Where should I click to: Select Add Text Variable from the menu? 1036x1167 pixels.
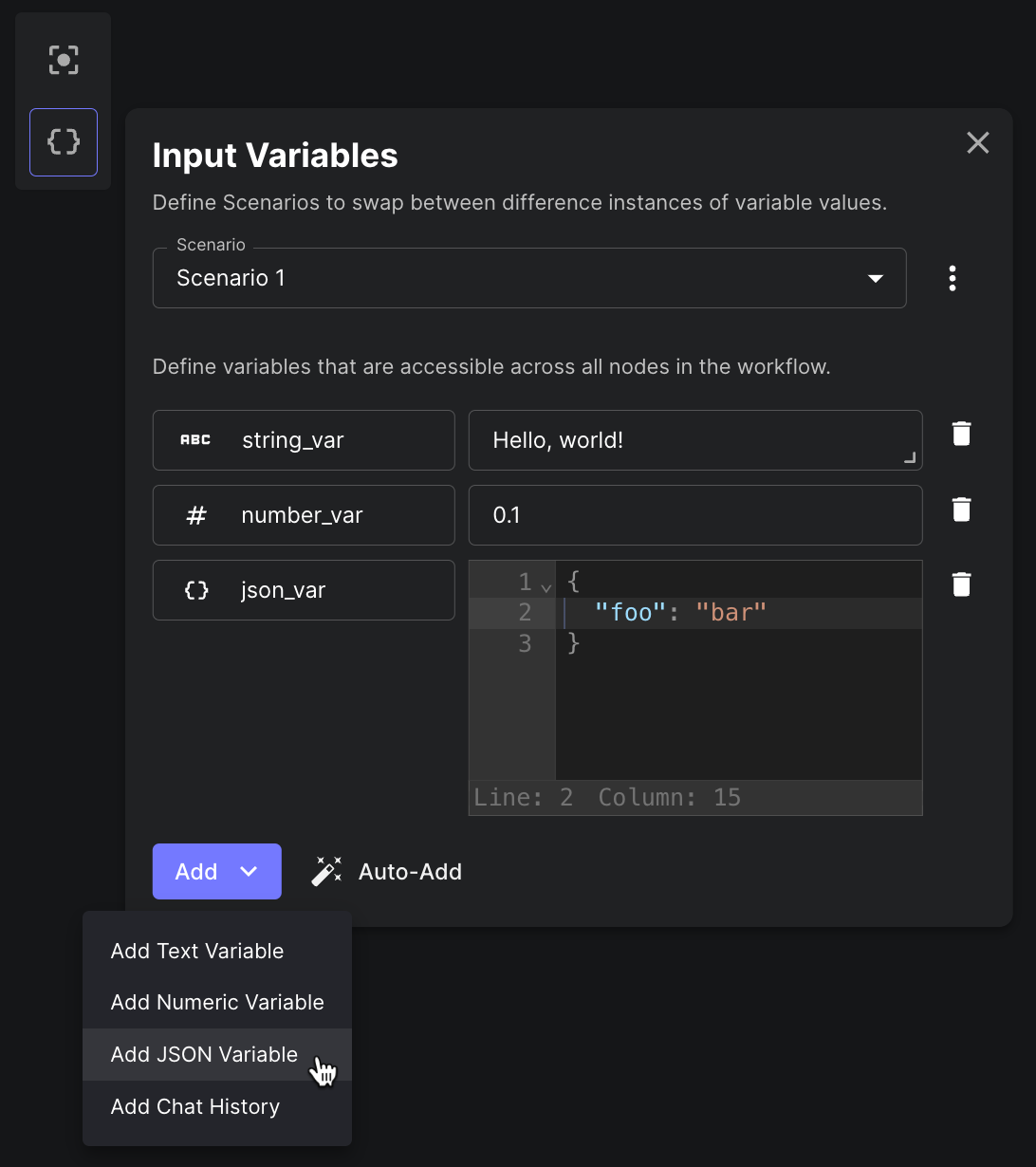[196, 951]
